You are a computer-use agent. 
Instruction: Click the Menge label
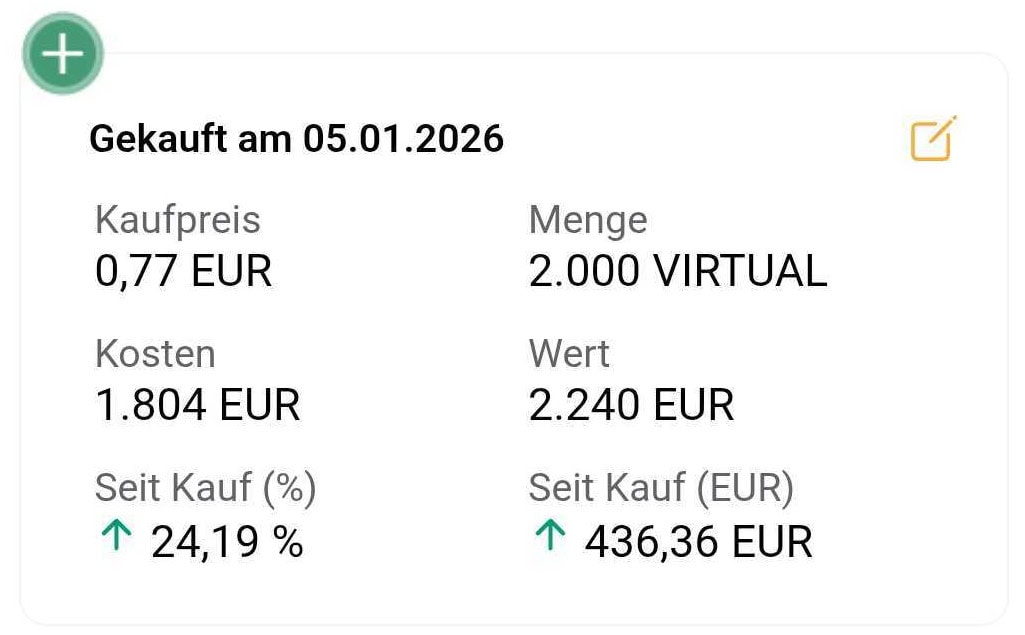tap(587, 220)
